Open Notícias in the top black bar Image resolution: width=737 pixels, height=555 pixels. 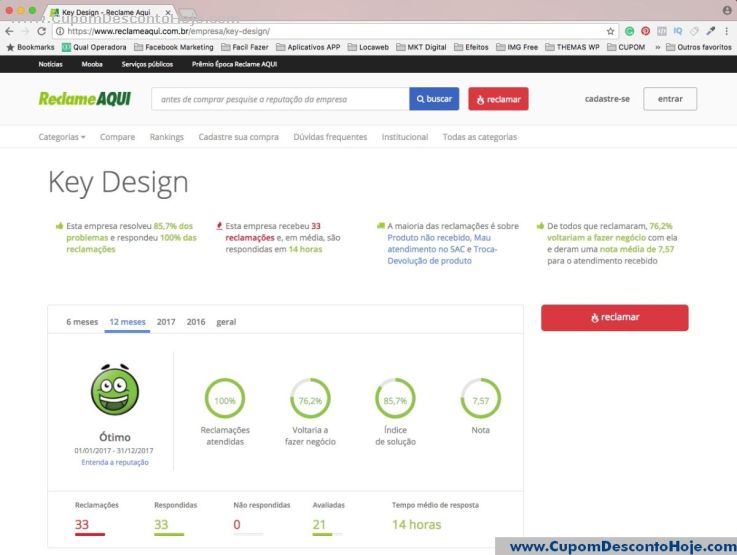pyautogui.click(x=50, y=64)
